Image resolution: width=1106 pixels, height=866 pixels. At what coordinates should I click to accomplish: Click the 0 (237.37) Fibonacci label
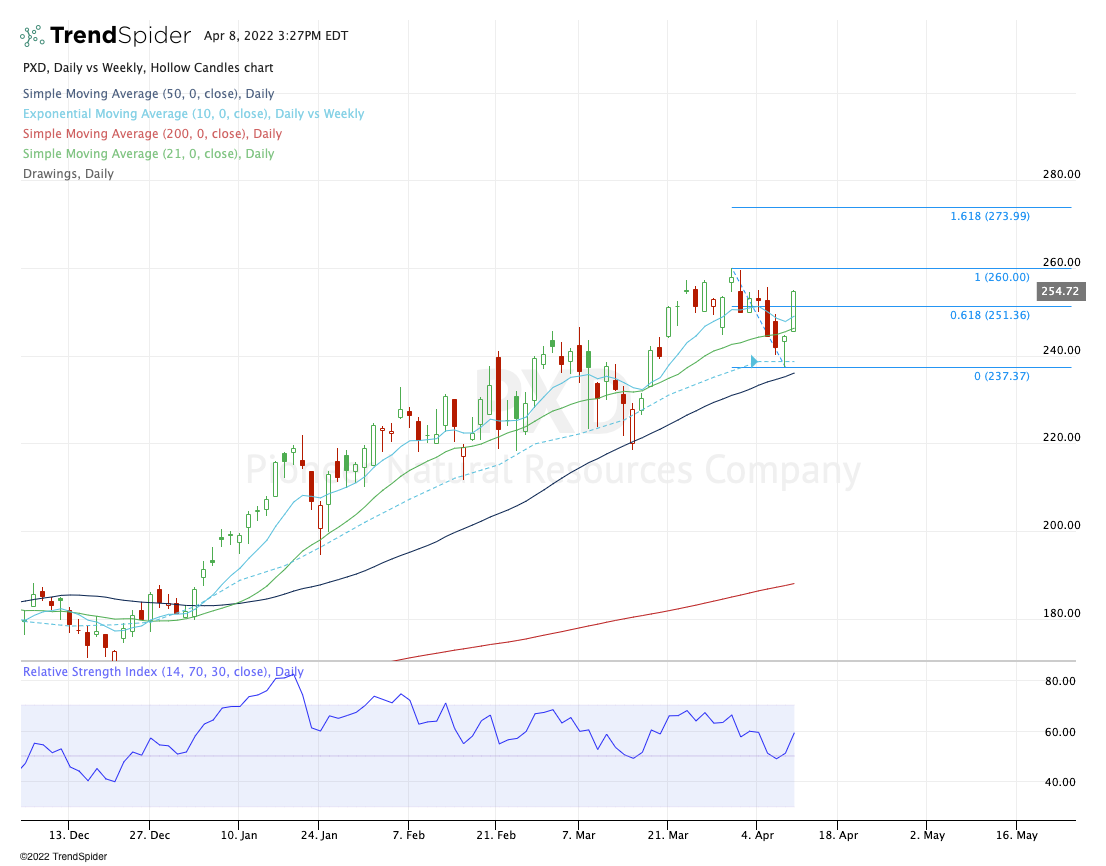point(1002,376)
